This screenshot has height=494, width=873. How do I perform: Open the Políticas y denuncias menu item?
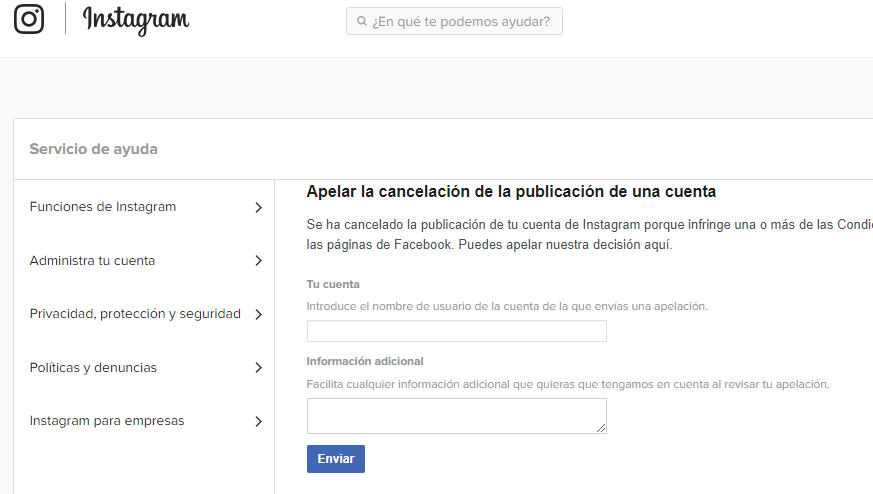point(94,368)
